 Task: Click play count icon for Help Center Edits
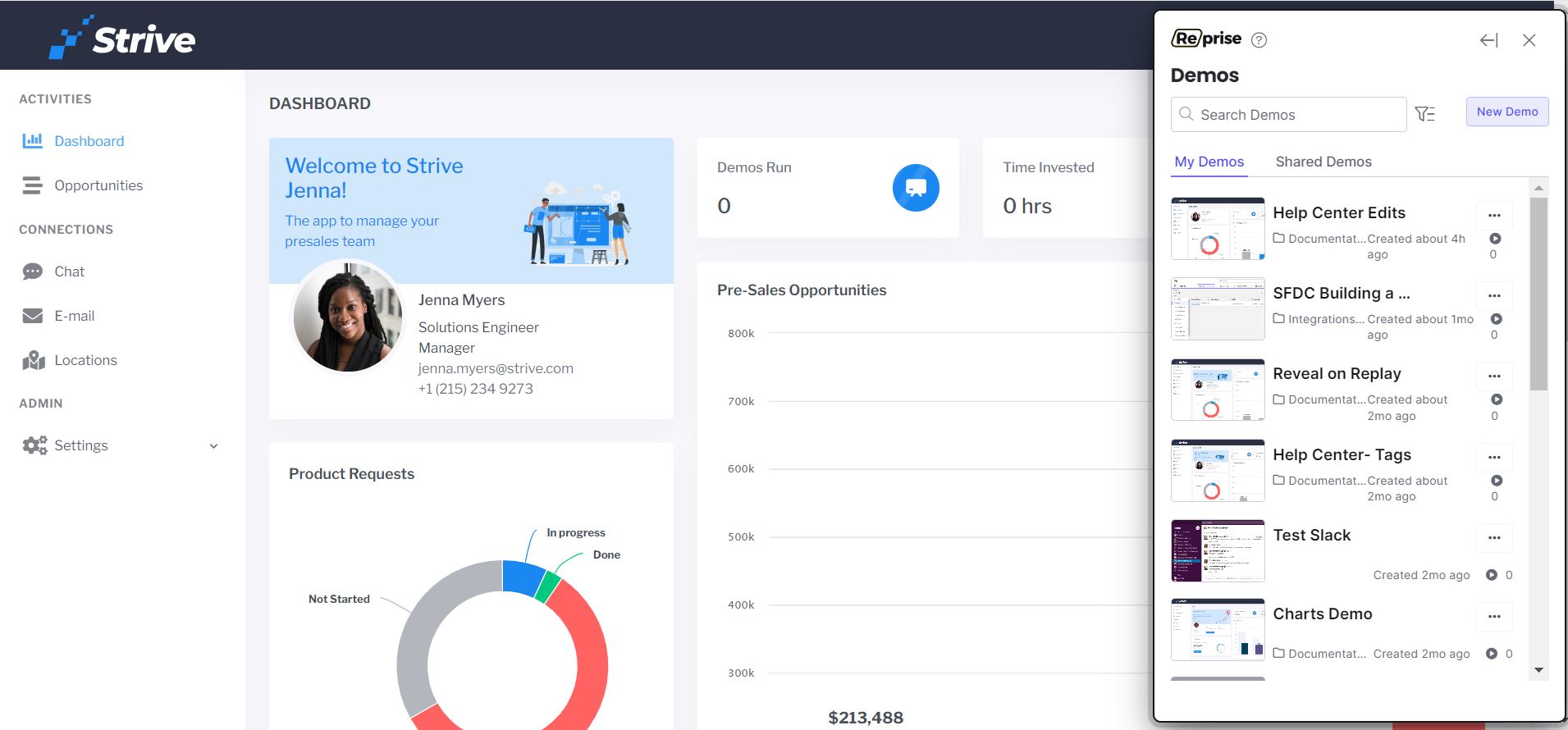click(1495, 239)
